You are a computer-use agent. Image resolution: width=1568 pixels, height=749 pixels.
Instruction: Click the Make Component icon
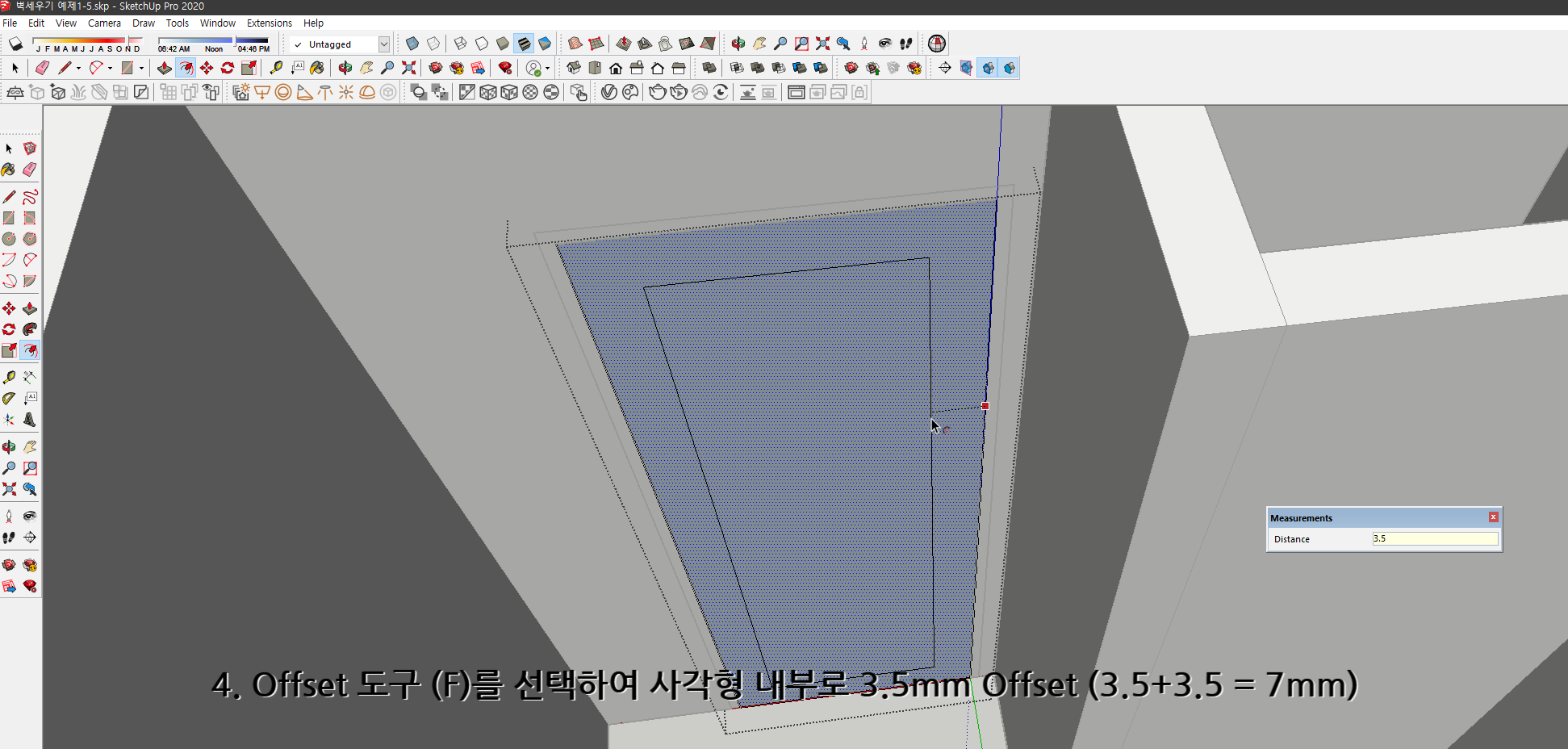[x=30, y=149]
